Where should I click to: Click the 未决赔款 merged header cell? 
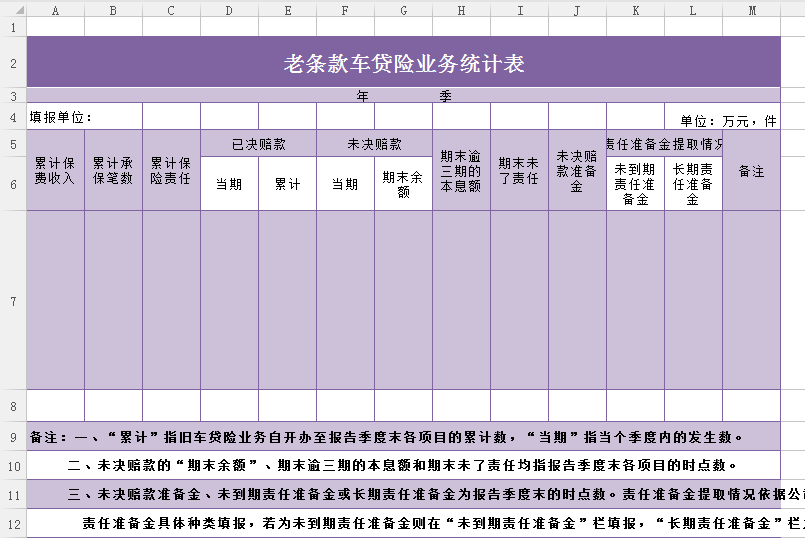click(x=374, y=144)
